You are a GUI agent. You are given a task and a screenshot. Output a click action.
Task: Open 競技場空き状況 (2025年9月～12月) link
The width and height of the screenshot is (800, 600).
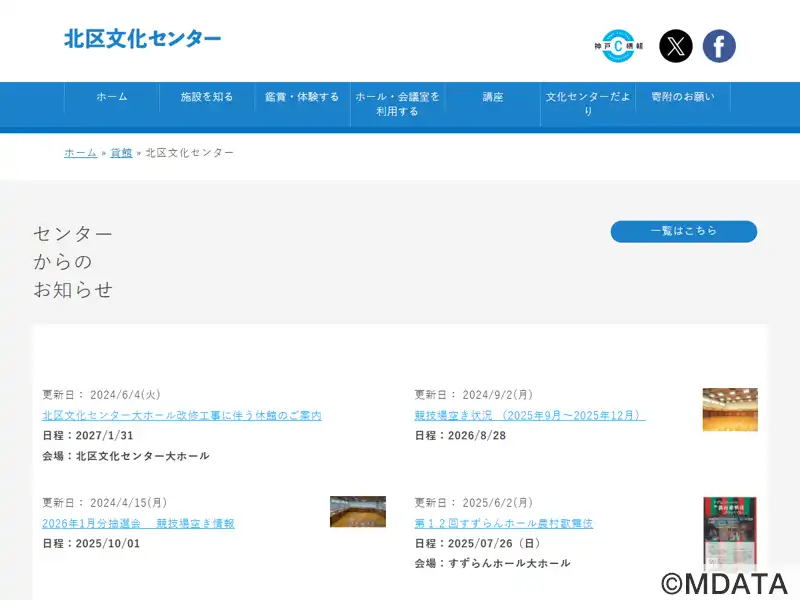click(x=530, y=415)
